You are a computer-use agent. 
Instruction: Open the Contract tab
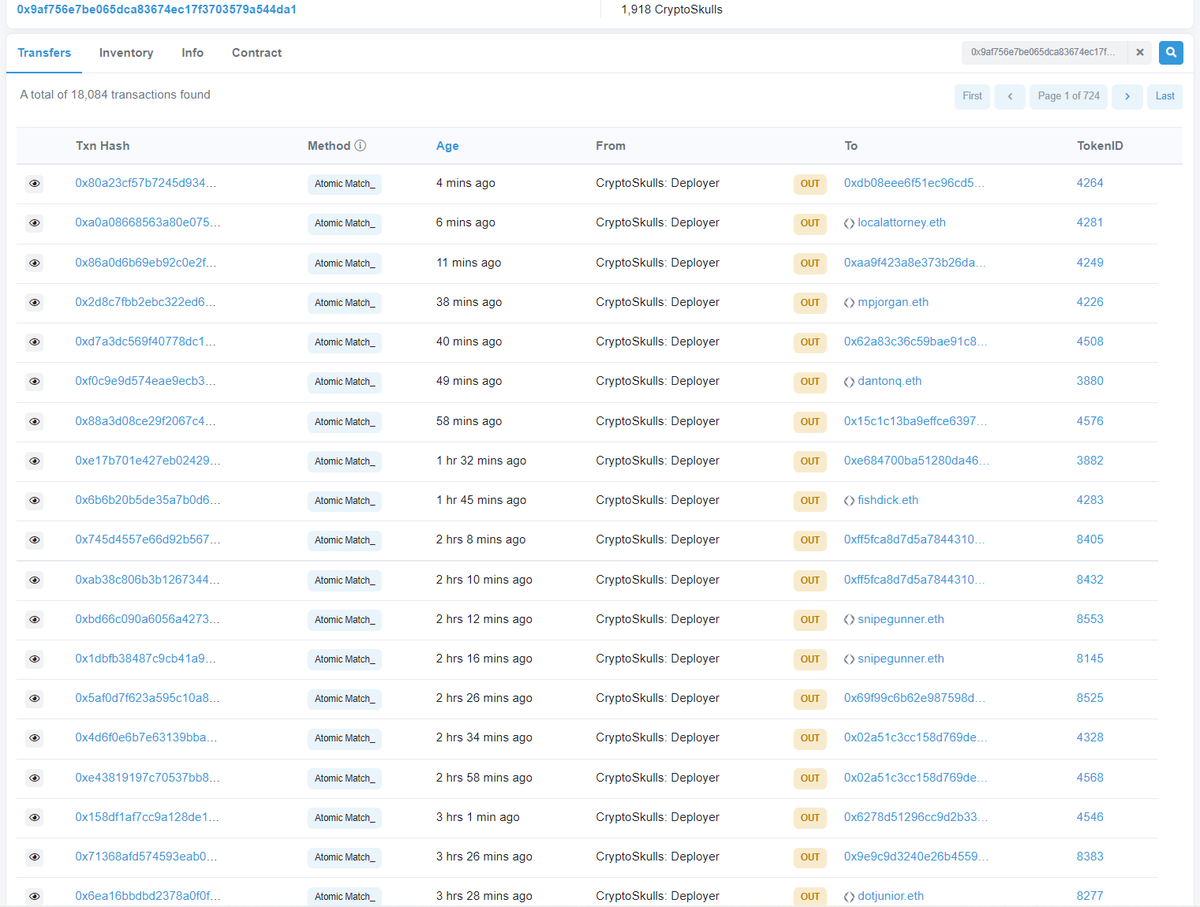[x=257, y=53]
